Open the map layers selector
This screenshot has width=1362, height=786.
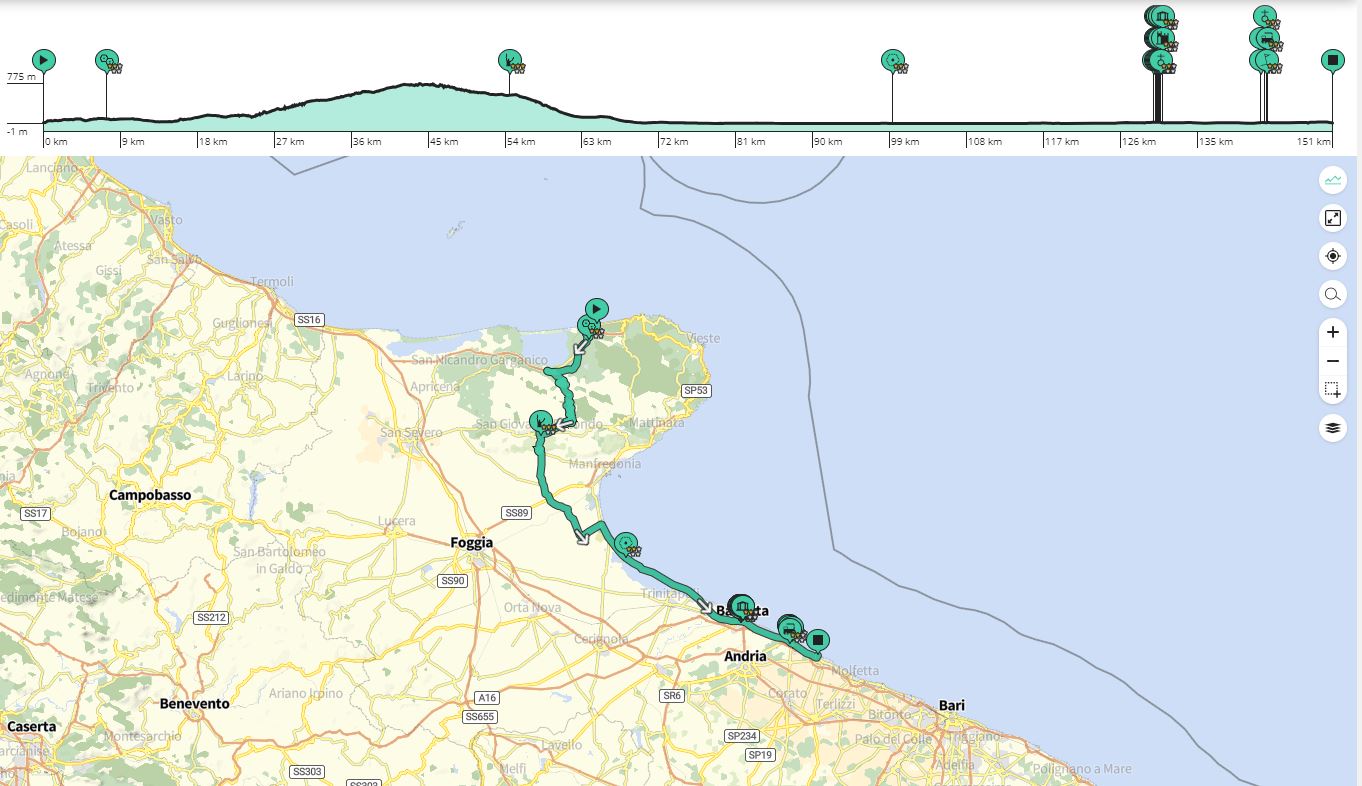click(1332, 428)
